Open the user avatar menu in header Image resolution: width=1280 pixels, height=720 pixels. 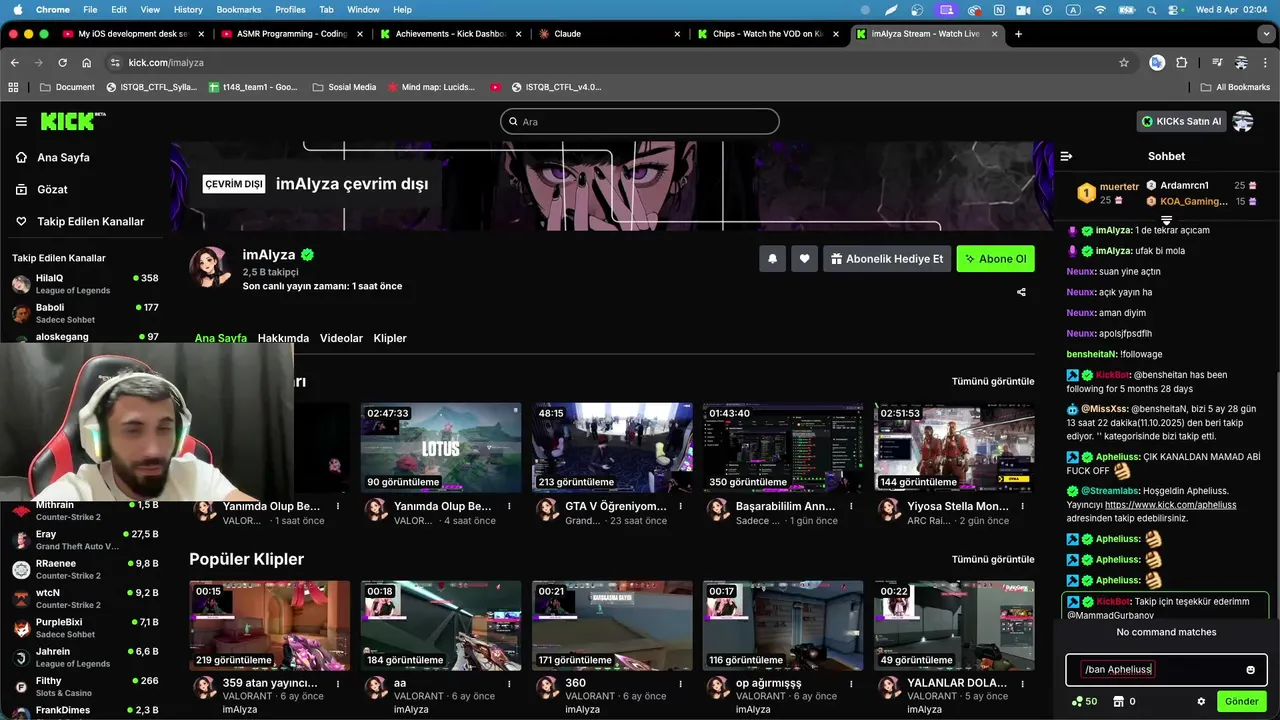coord(1243,121)
